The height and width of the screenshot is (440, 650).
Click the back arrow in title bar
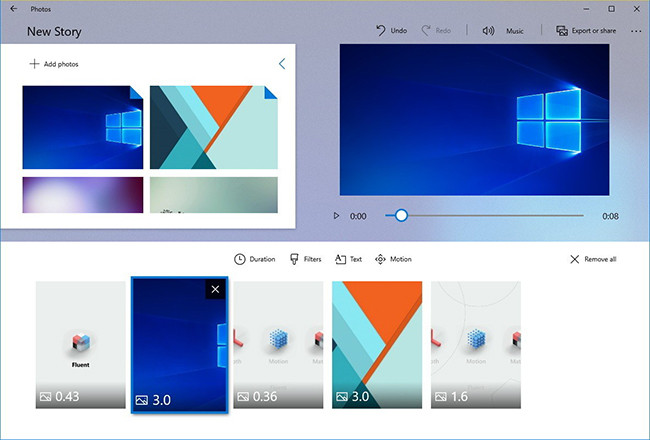[11, 8]
